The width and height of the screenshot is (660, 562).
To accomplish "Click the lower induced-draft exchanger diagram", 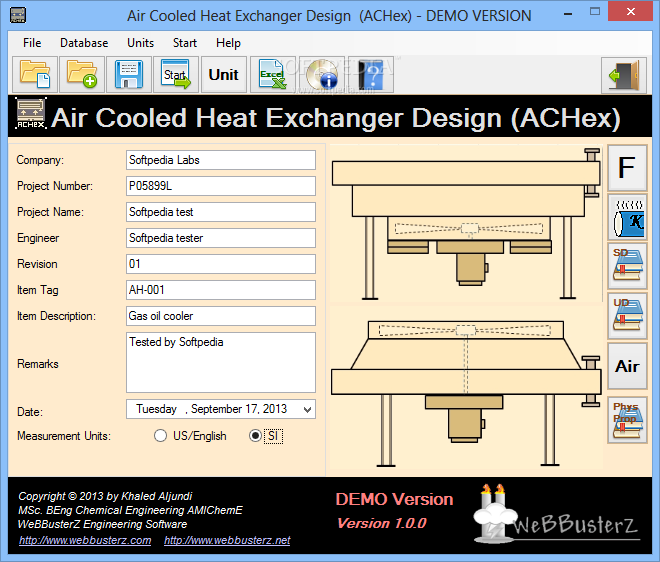I will tap(466, 392).
